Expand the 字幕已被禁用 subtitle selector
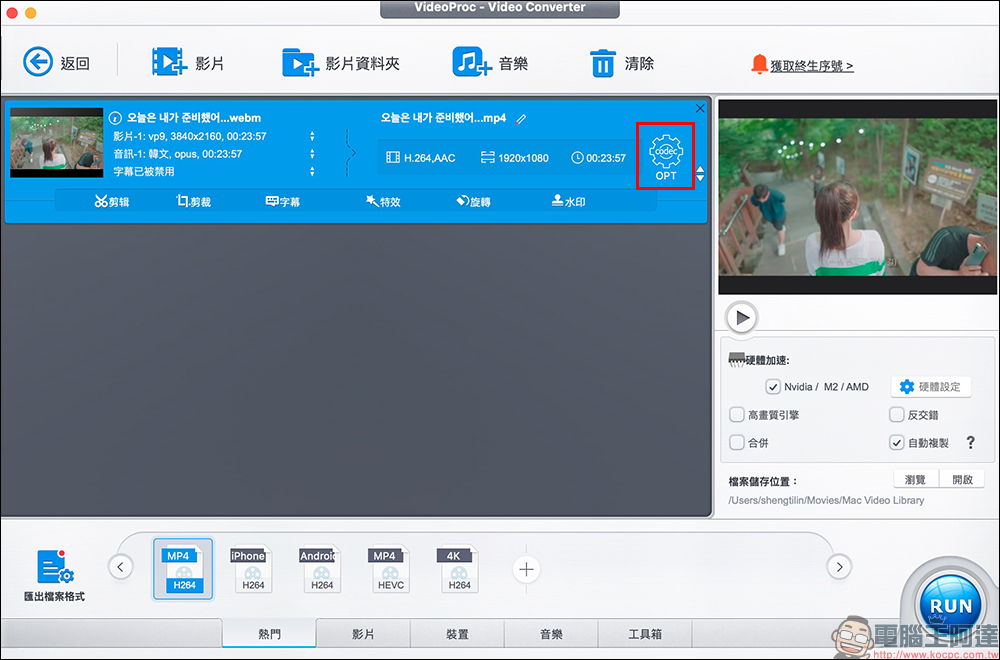Viewport: 1000px width, 660px height. click(312, 172)
